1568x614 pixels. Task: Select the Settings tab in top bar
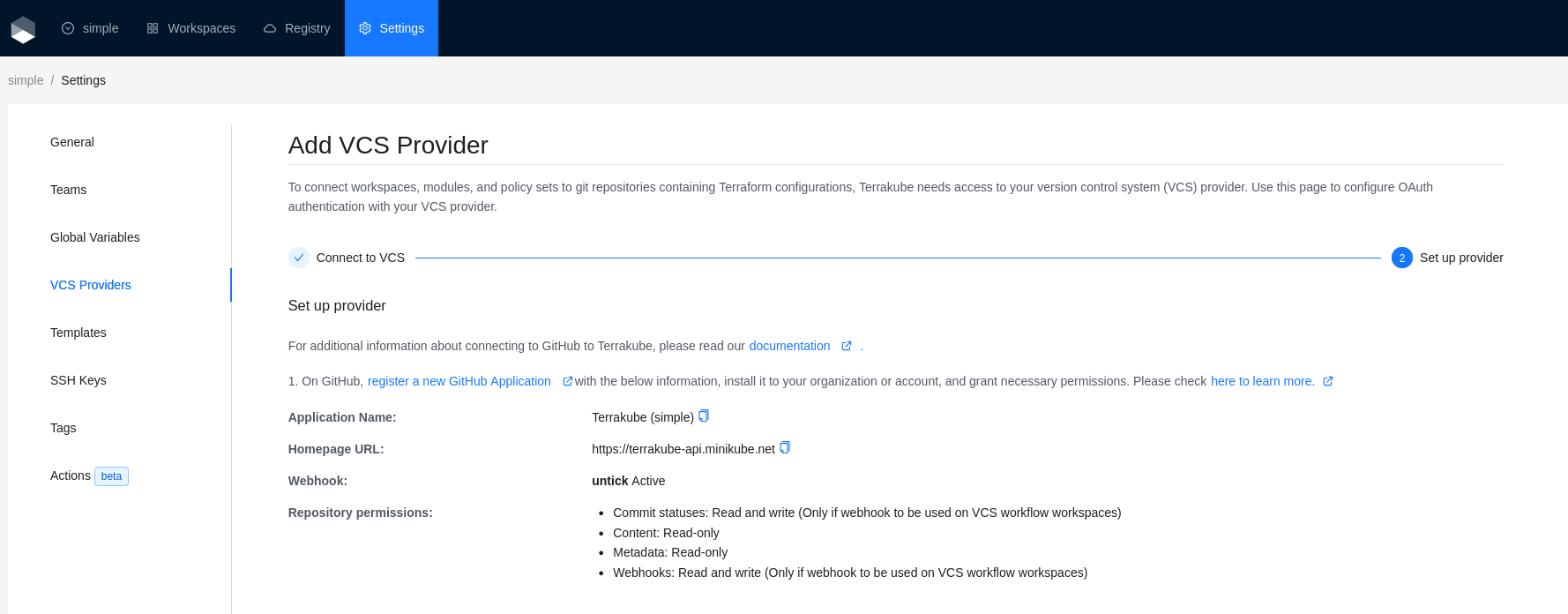[392, 28]
